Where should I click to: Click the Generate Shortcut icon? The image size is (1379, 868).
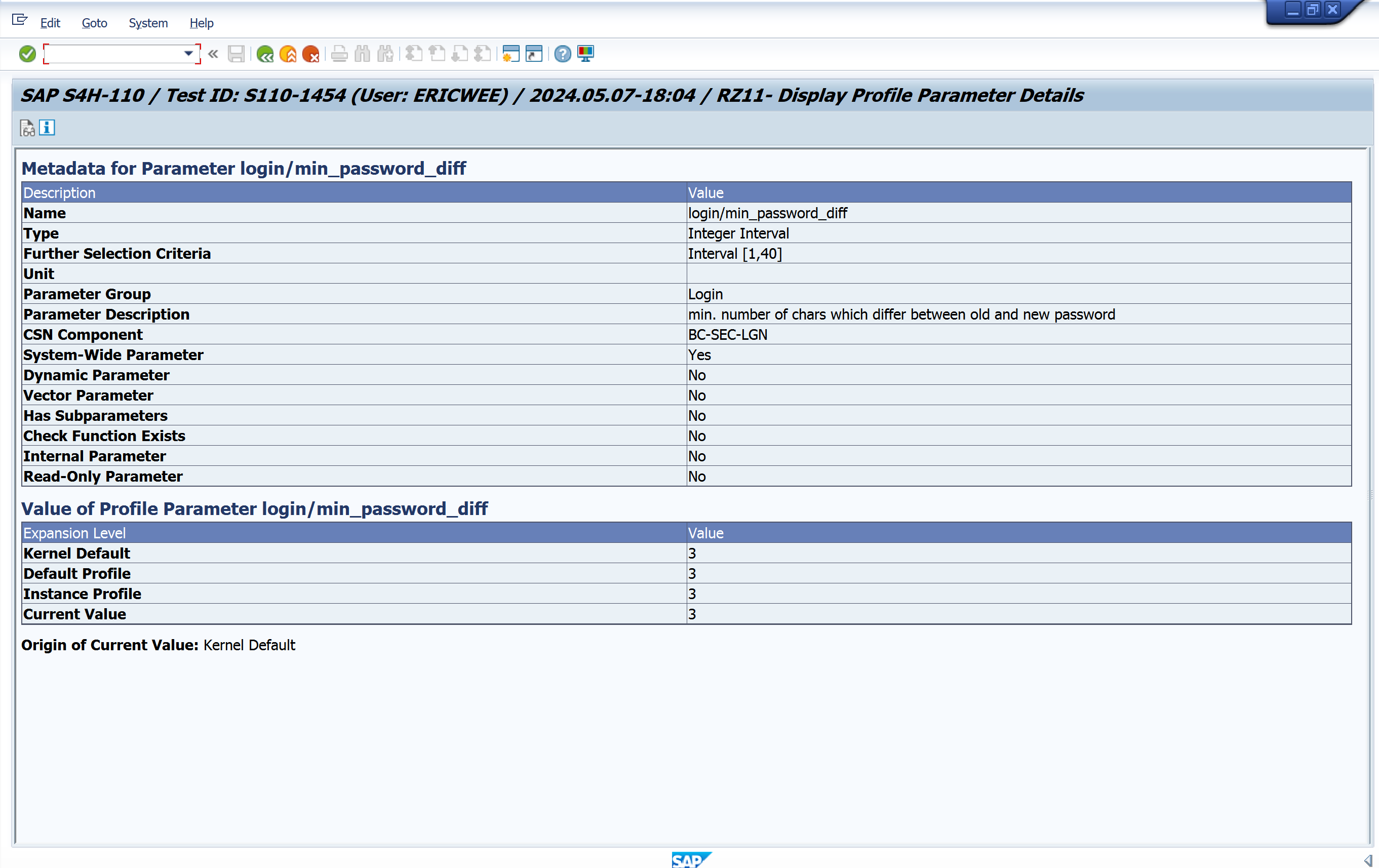[x=534, y=54]
